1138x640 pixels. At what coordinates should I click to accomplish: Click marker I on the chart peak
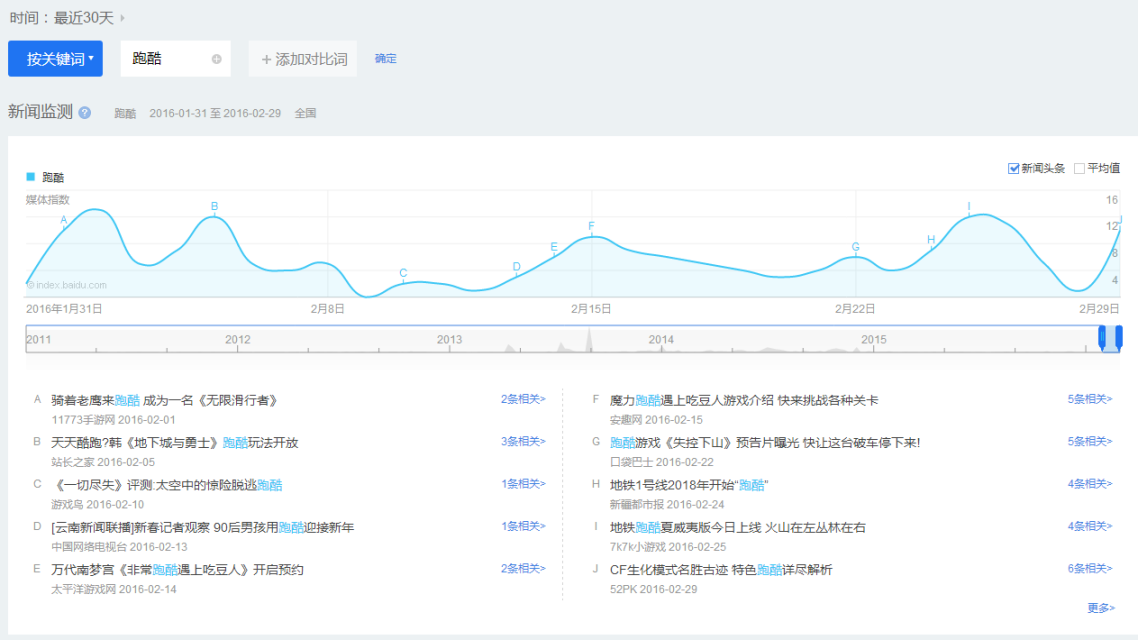point(969,206)
